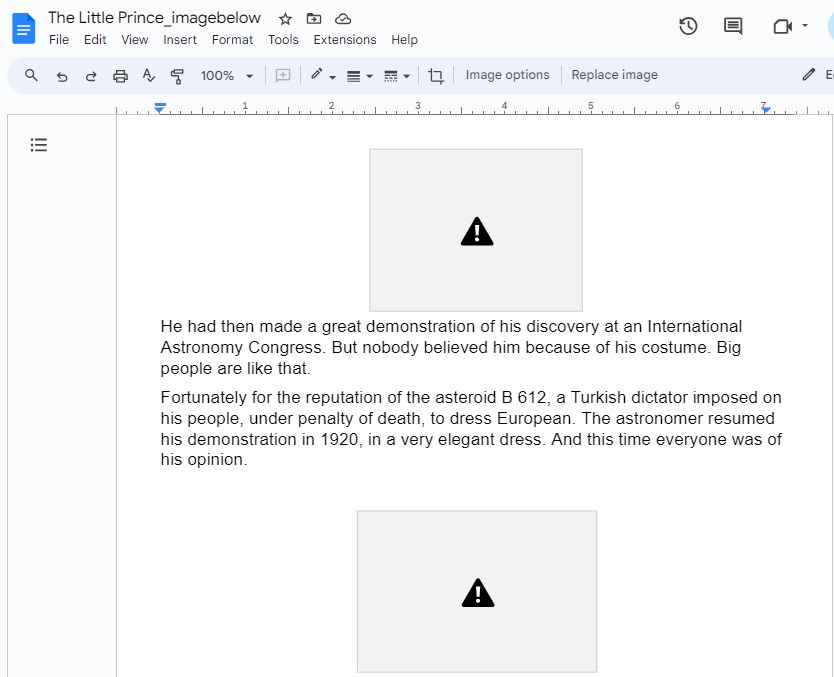Open the comments panel
The height and width of the screenshot is (677, 834).
tap(732, 26)
